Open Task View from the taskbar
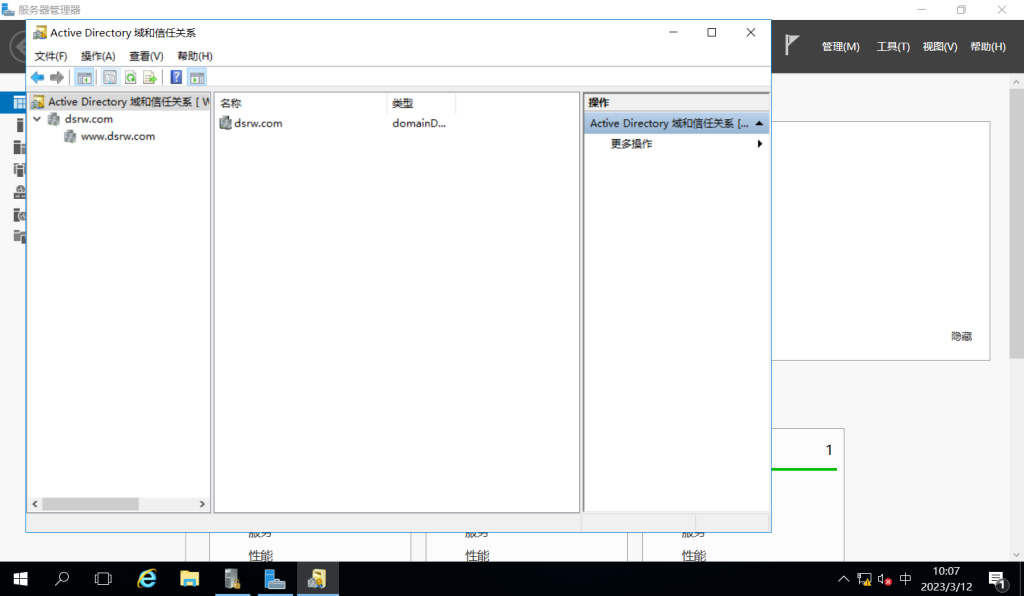This screenshot has height=596, width=1024. pyautogui.click(x=103, y=579)
